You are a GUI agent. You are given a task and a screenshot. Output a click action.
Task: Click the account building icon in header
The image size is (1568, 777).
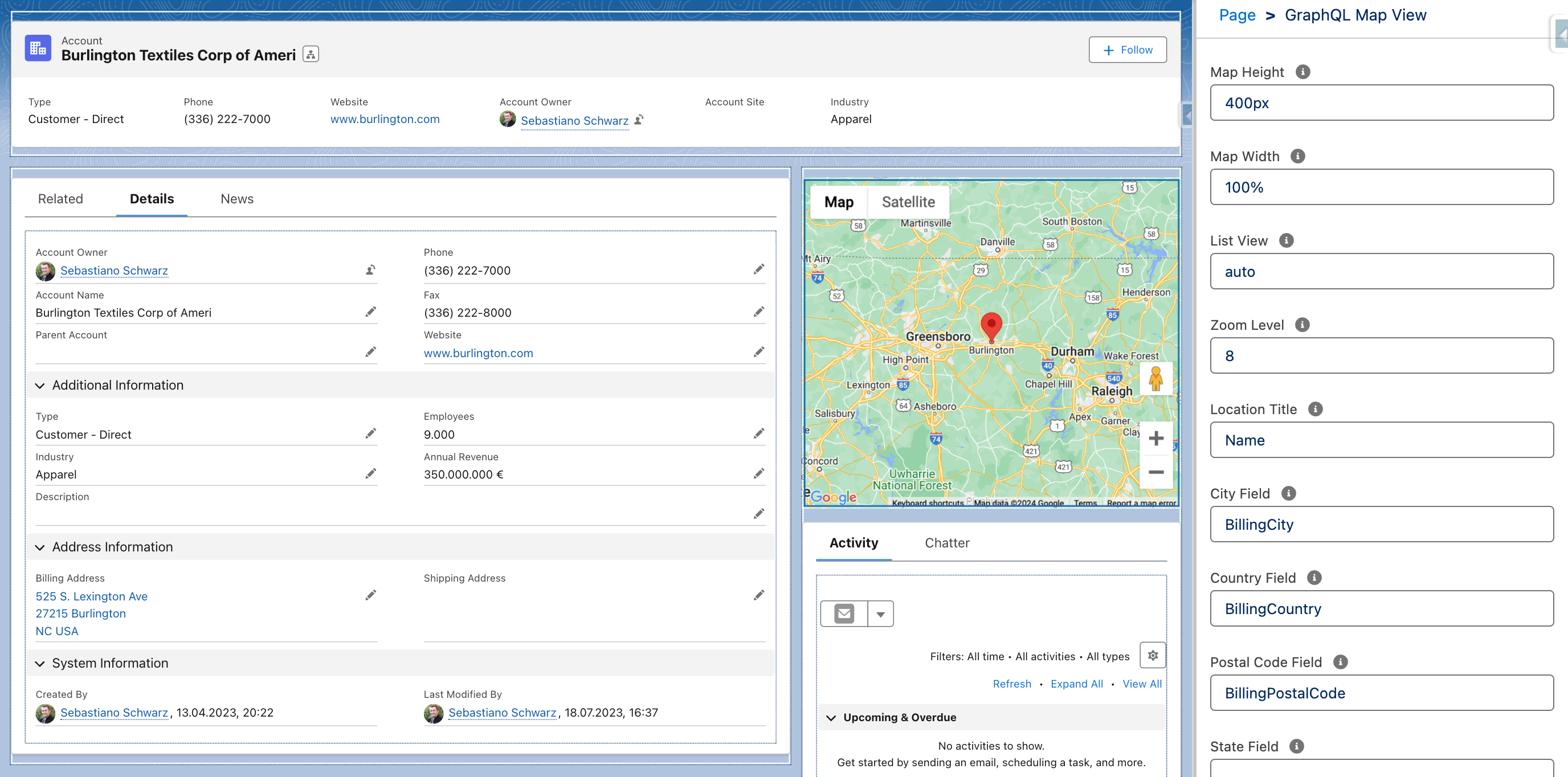[x=38, y=48]
